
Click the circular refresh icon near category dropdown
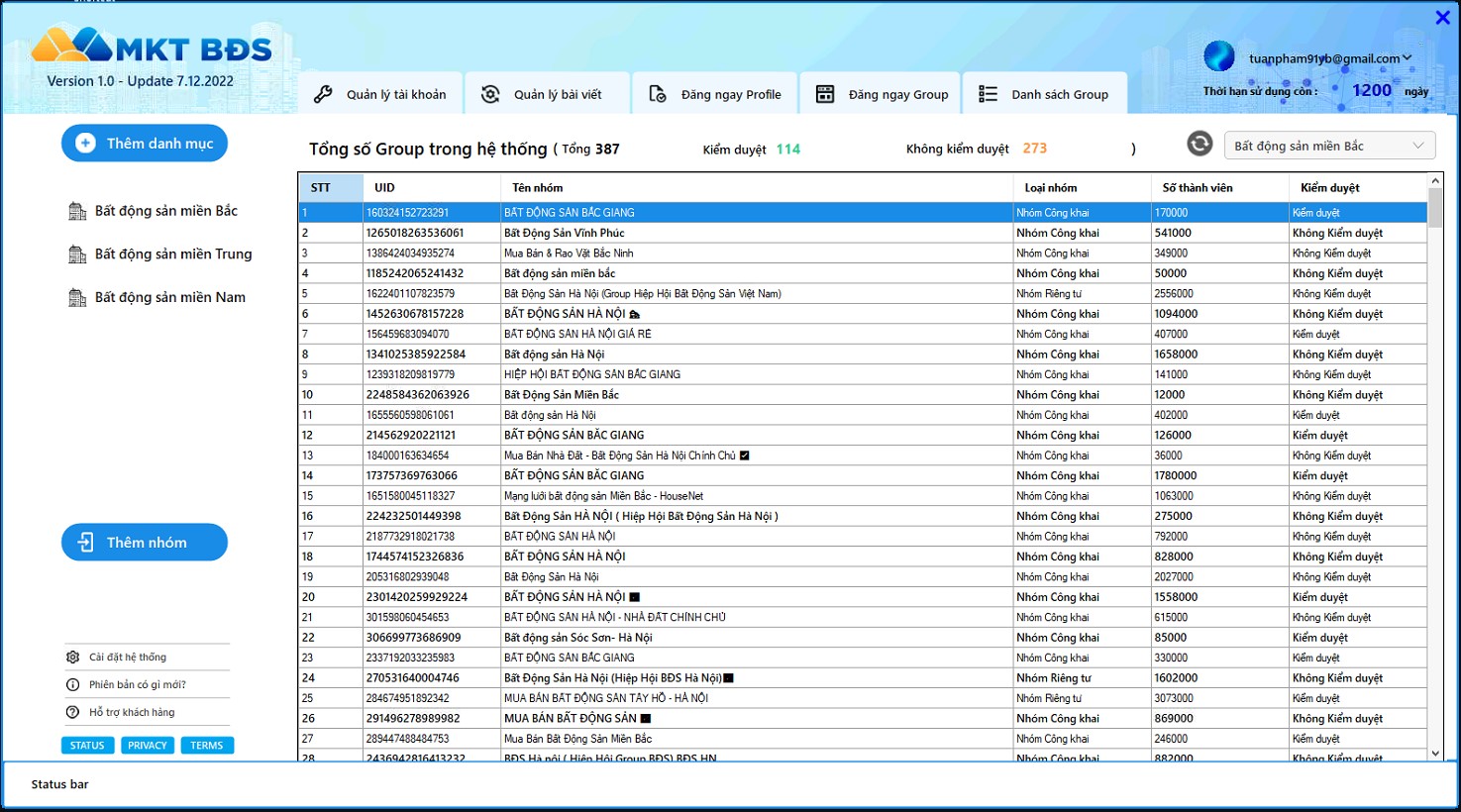(1200, 144)
